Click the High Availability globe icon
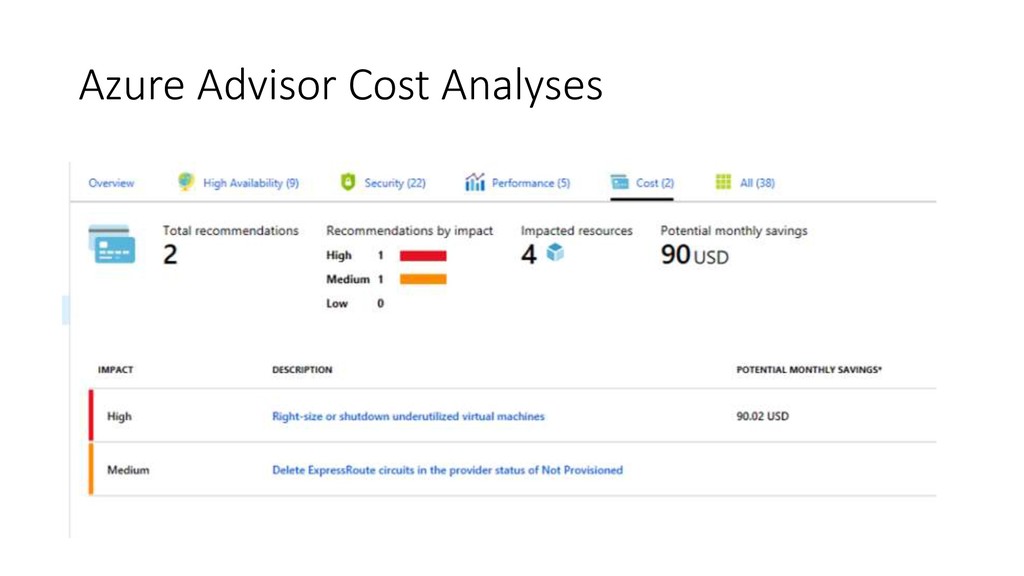The height and width of the screenshot is (576, 1024). click(x=185, y=182)
